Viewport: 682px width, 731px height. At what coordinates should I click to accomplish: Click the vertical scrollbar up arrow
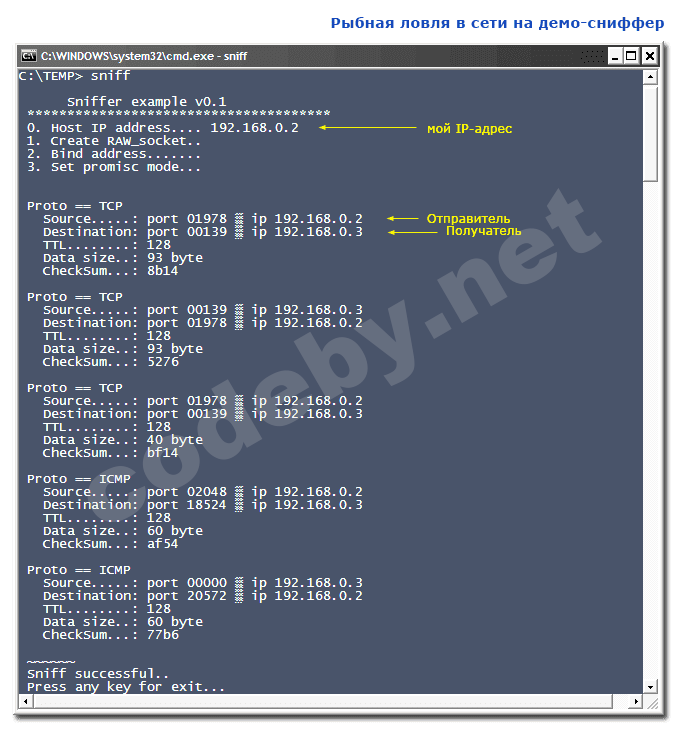650,77
